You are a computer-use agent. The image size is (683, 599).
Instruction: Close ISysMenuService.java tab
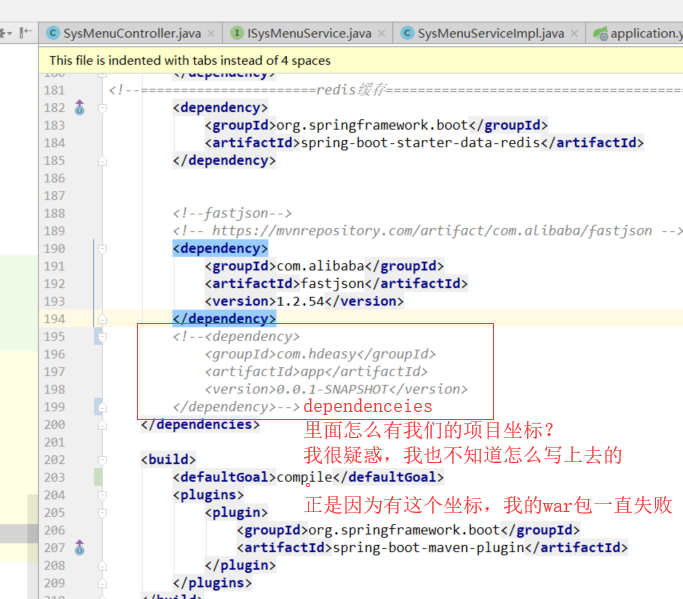pos(382,34)
